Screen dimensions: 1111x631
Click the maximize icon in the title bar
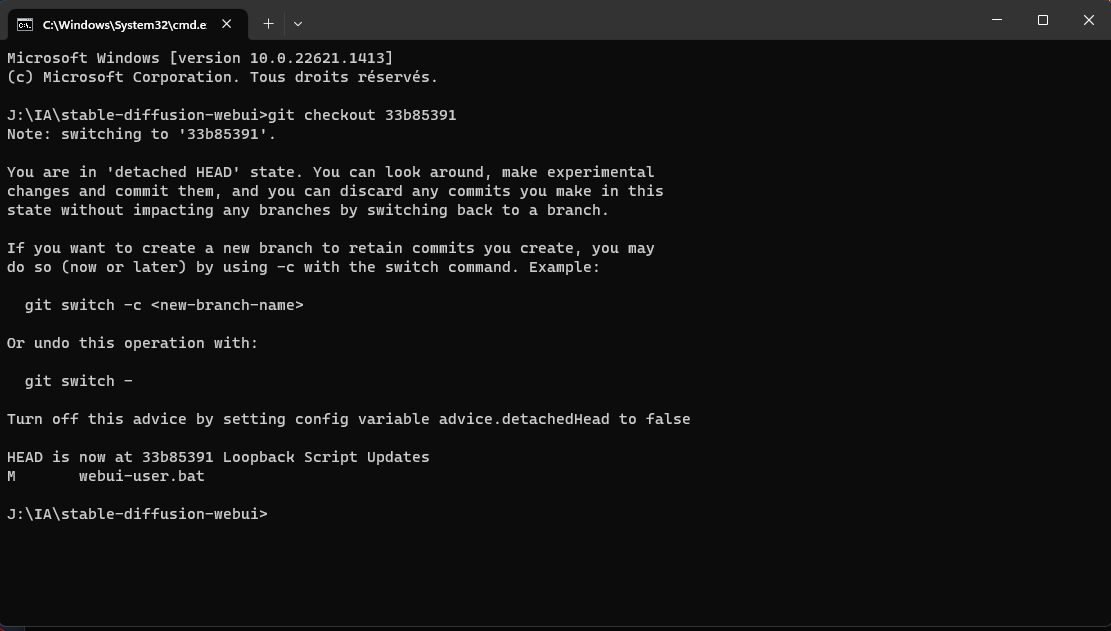coord(1042,20)
